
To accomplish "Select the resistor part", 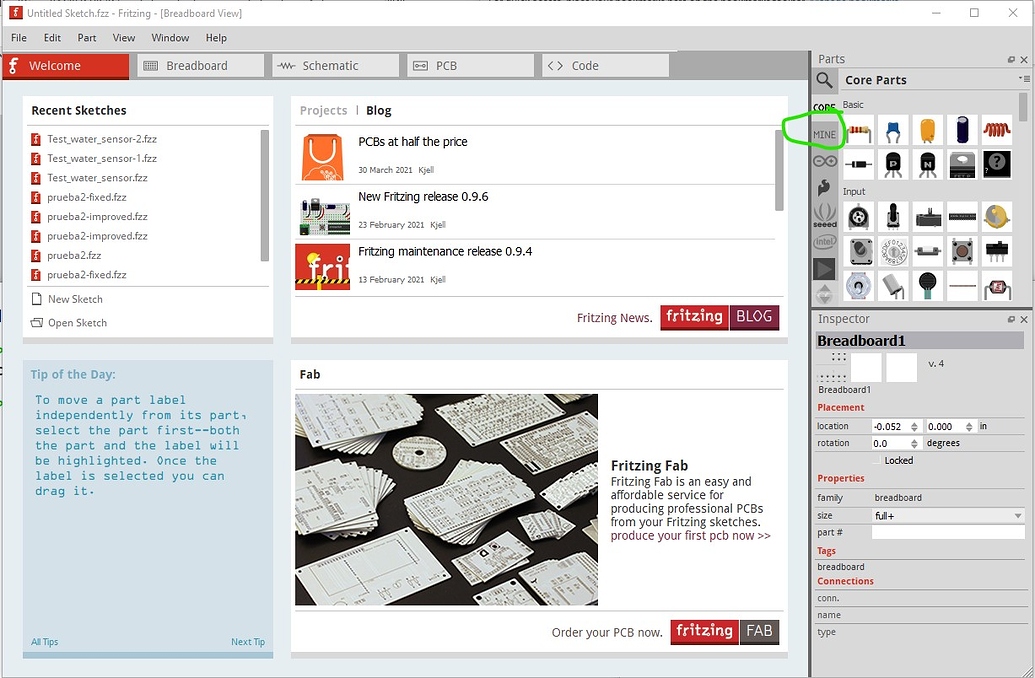I will pyautogui.click(x=859, y=130).
